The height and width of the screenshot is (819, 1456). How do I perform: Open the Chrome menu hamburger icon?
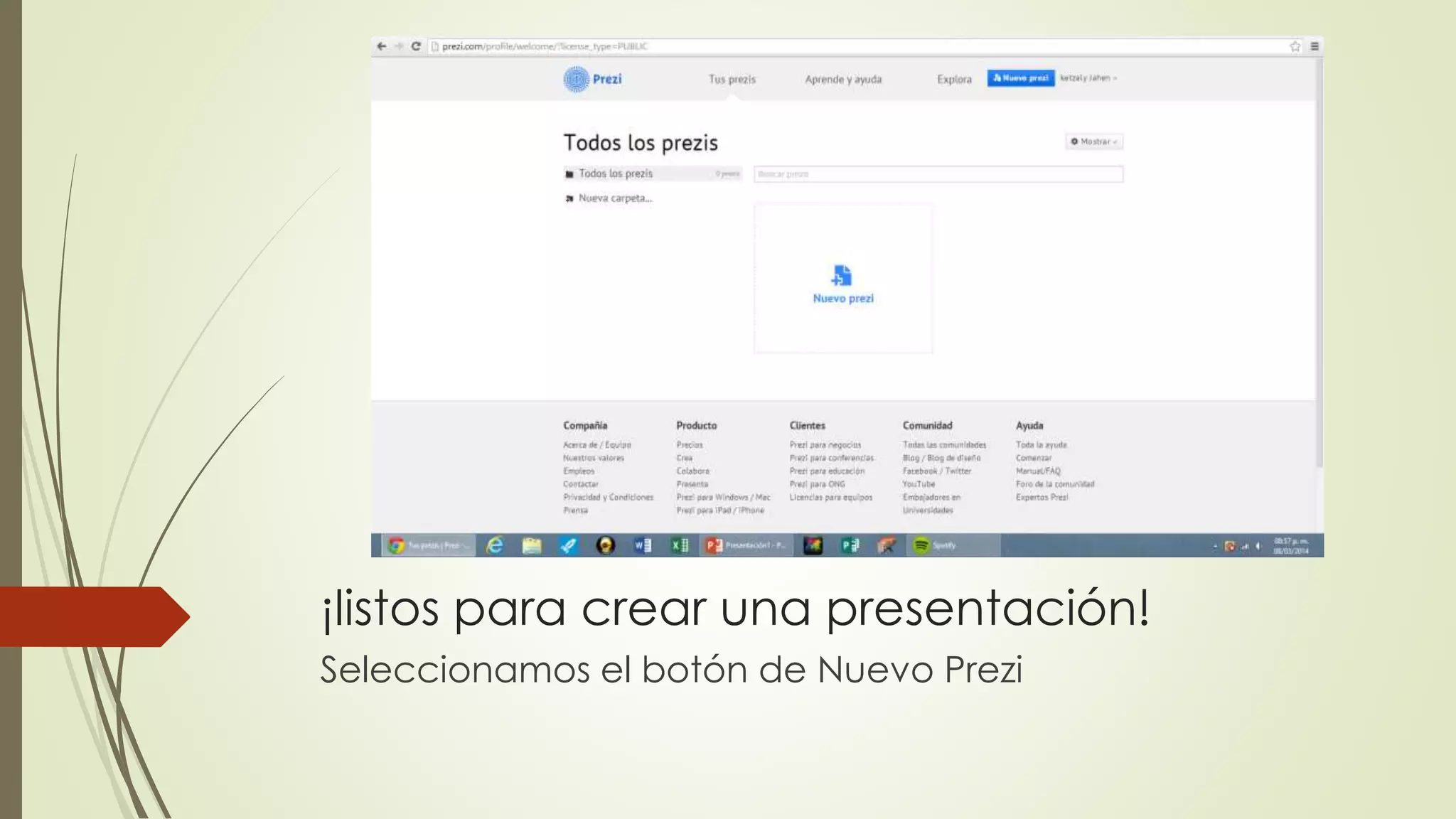1315,46
